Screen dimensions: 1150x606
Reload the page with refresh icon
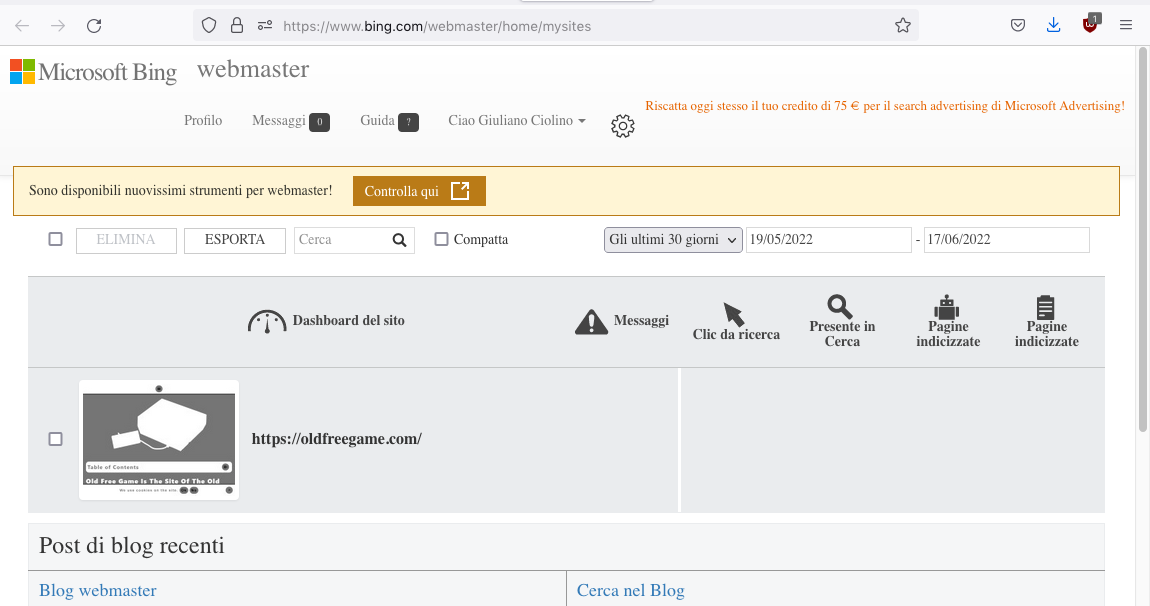click(94, 26)
